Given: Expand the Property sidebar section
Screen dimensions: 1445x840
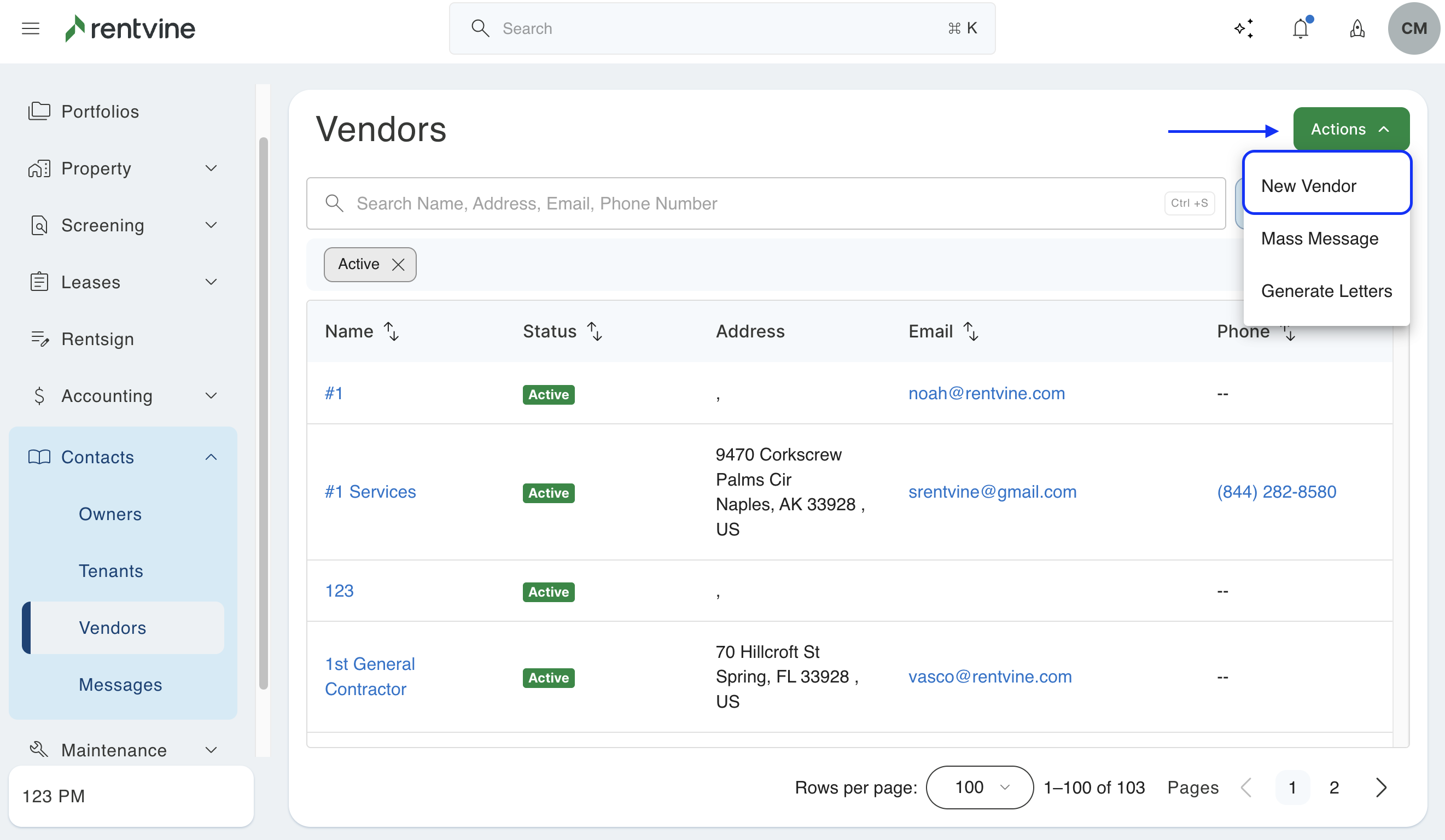Looking at the screenshot, I should pos(211,168).
